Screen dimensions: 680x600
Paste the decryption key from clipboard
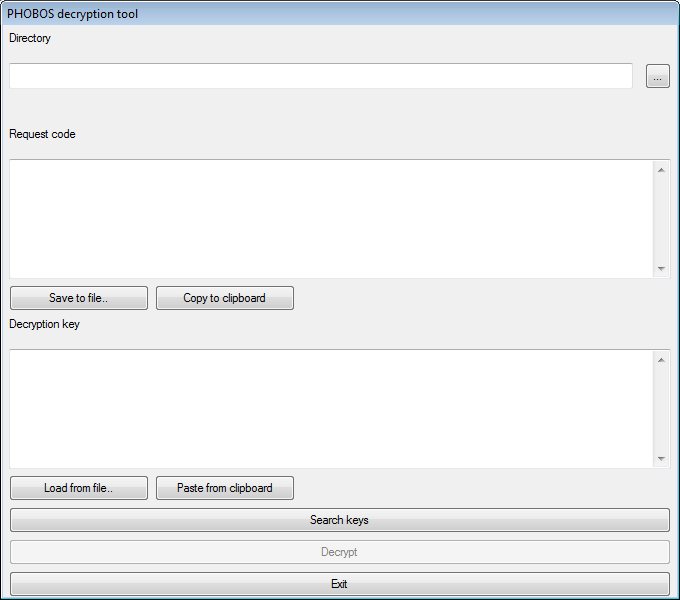225,488
